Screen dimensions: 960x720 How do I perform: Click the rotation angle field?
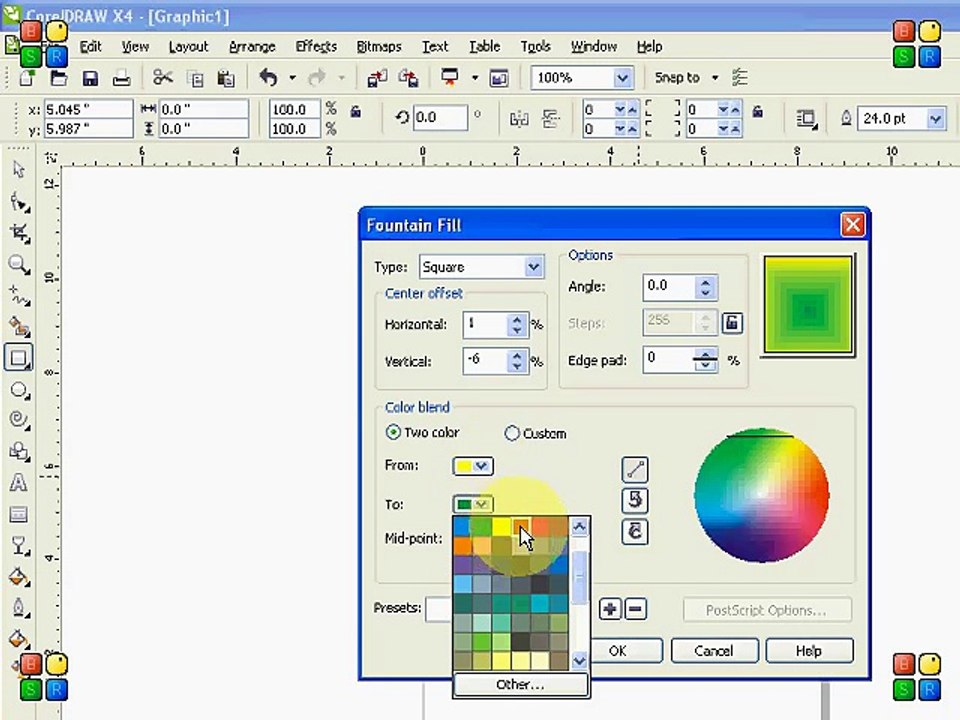(440, 118)
